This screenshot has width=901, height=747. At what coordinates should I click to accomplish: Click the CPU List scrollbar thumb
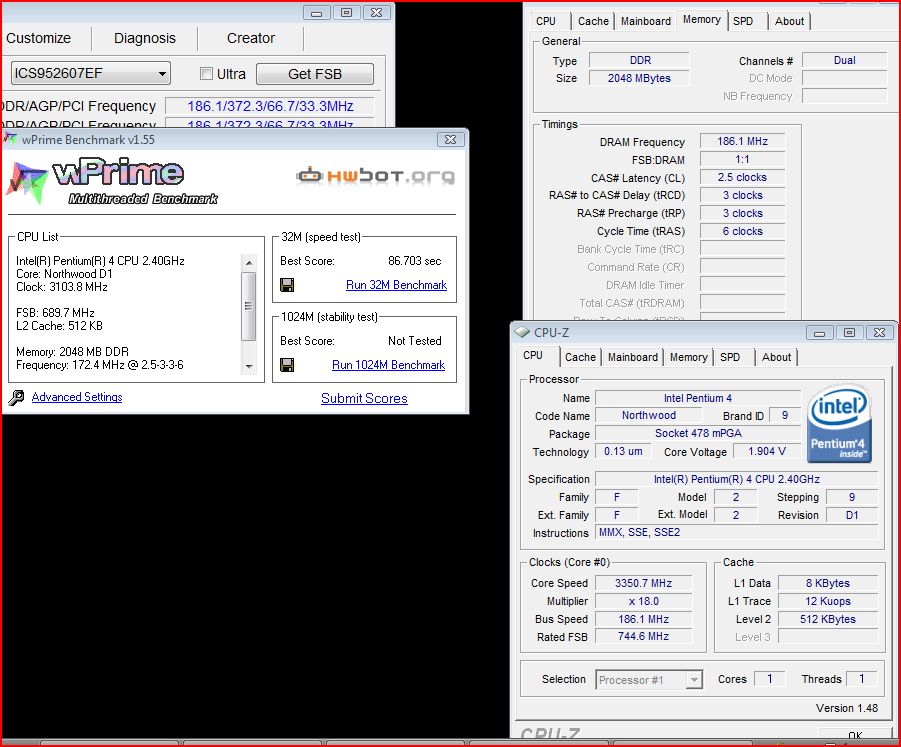click(249, 306)
